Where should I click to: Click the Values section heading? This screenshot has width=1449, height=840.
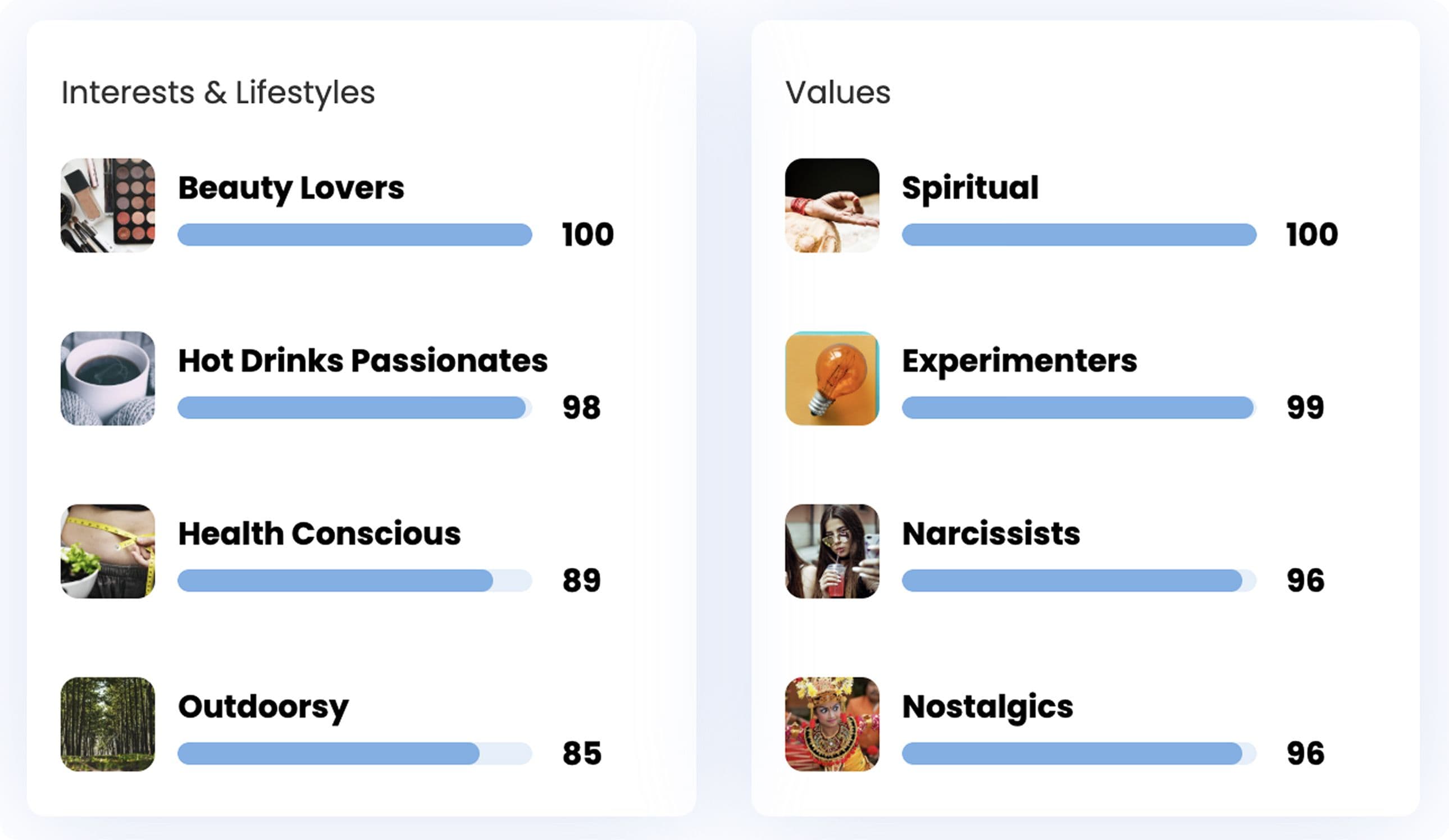(838, 93)
